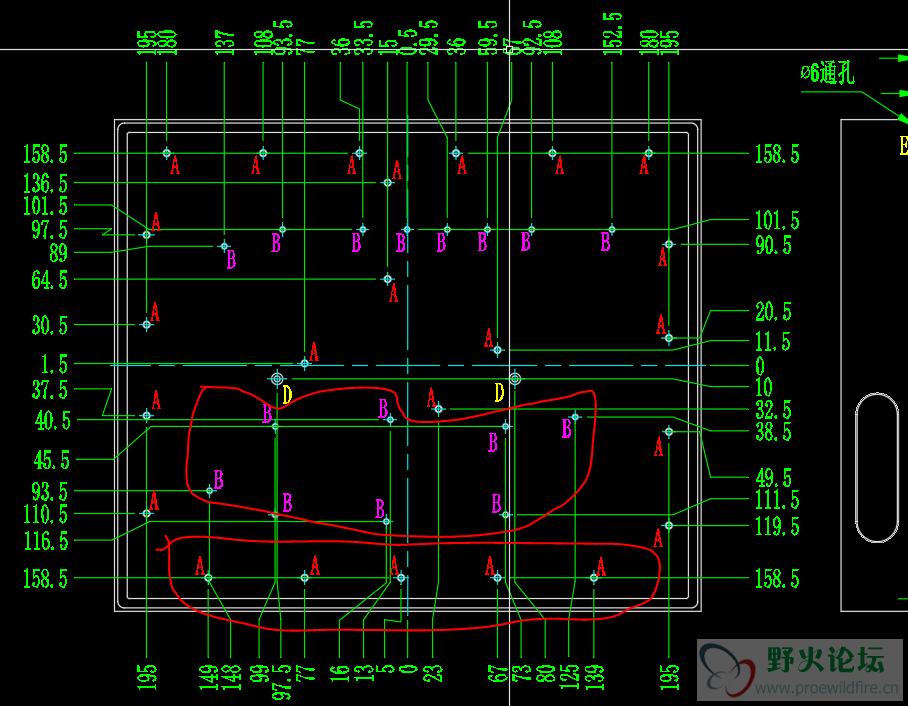Click the 64.5 dimension label
The width and height of the screenshot is (908, 706).
[x=49, y=280]
